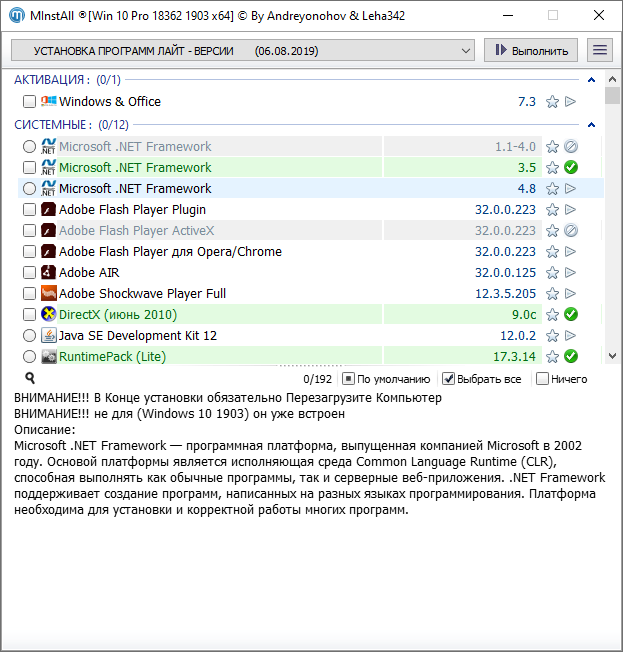Select radio for RuntimePack (Lite)
623x652 pixels.
coord(29,356)
